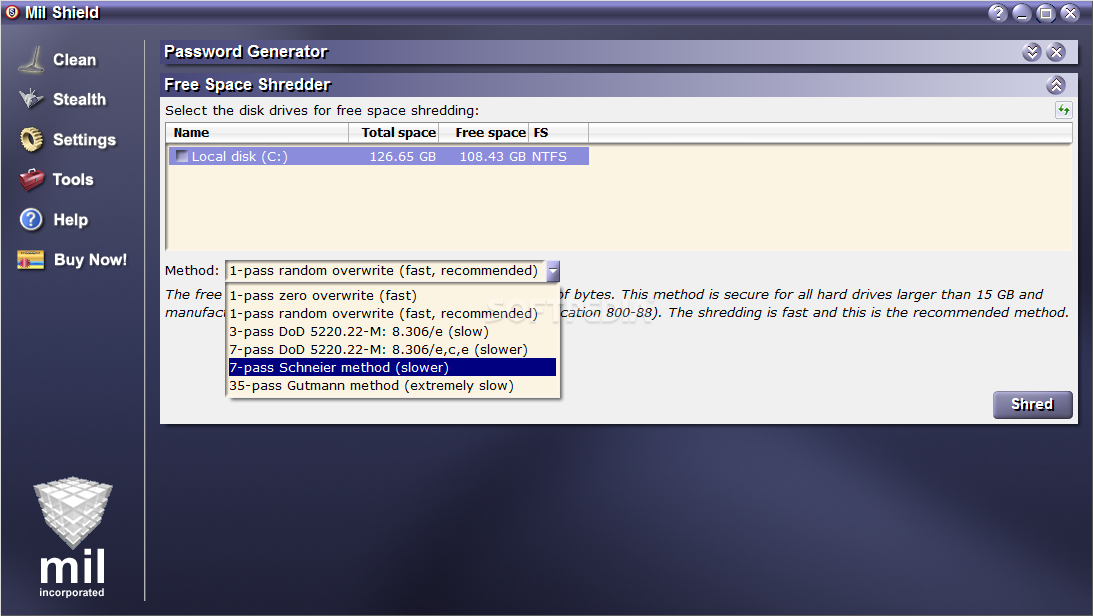The image size is (1093, 616).
Task: Open the Clean section broom icon
Action: point(31,60)
